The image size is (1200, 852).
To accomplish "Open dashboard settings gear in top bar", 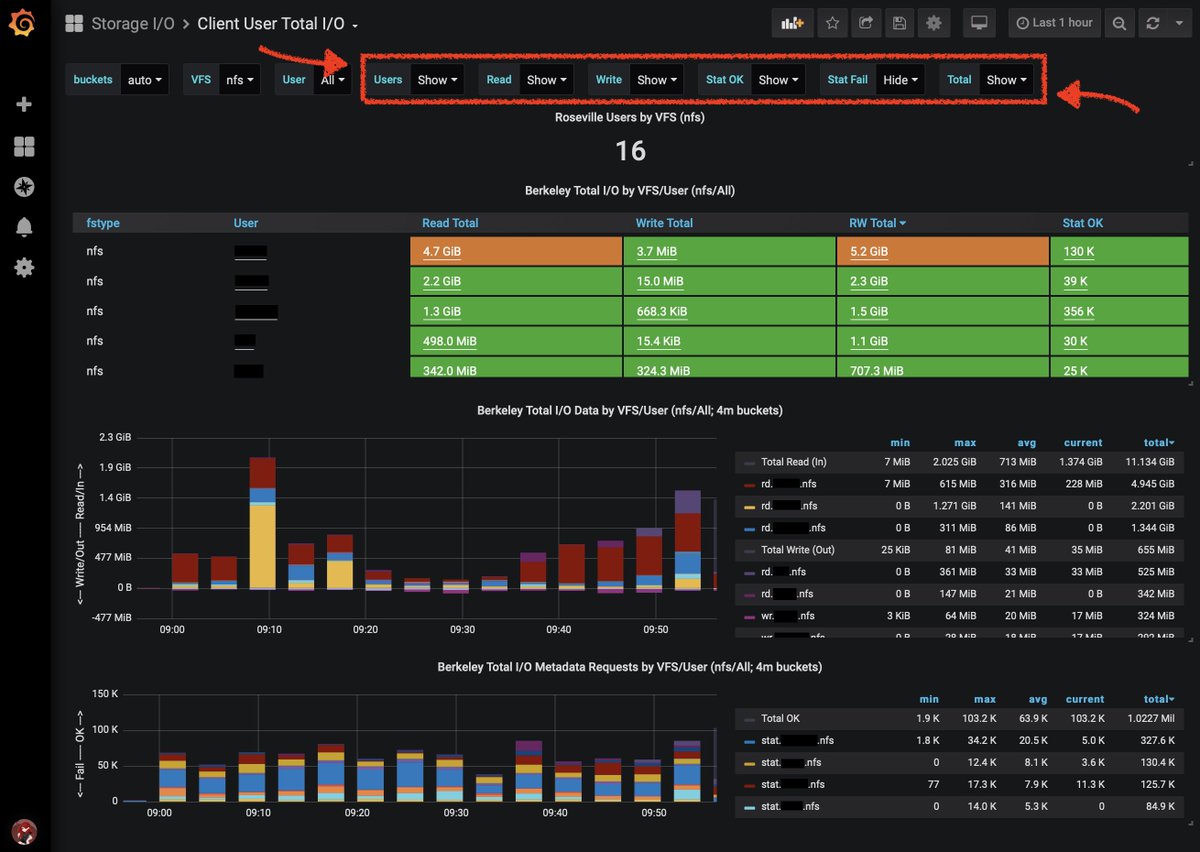I will (934, 23).
